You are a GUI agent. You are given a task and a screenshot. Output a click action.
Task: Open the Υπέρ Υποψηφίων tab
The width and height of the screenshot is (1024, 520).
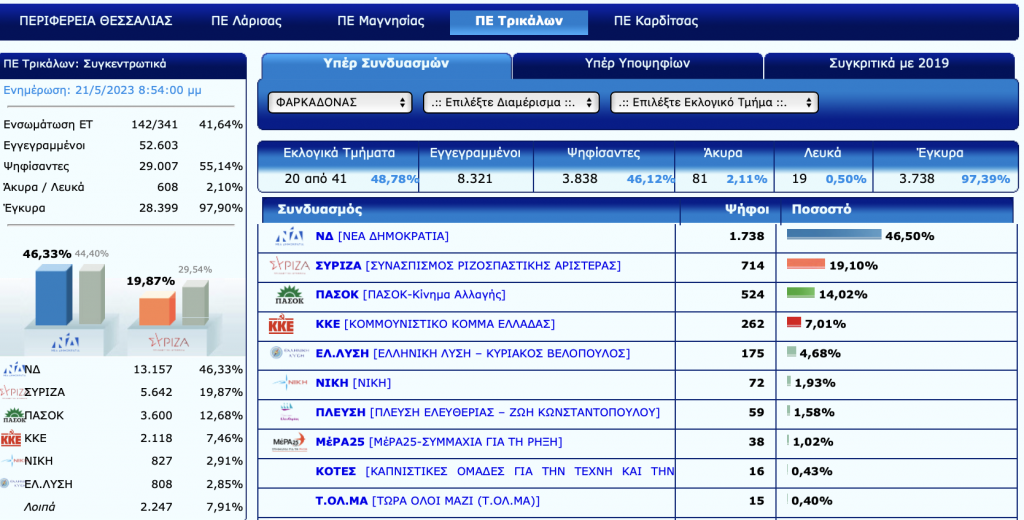coord(637,64)
